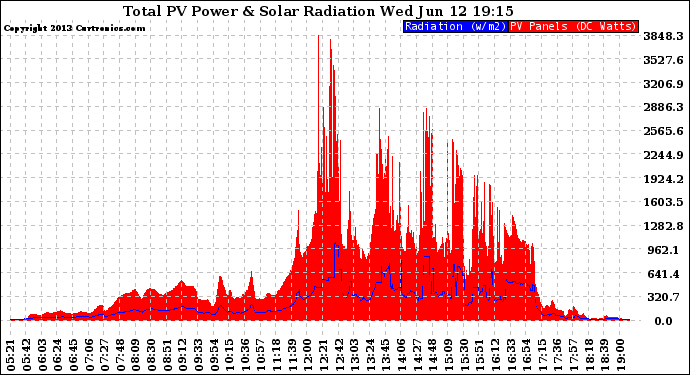690x375 pixels.
Task: Click the 13:24 time label
Action: coord(371,355)
